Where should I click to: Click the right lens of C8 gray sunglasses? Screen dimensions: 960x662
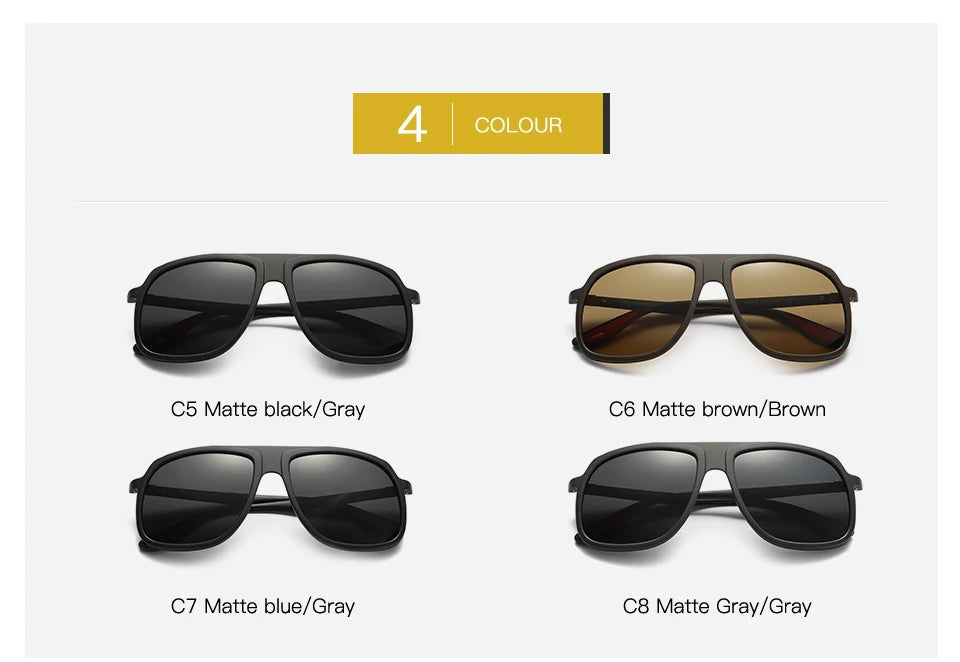pyautogui.click(x=792, y=497)
